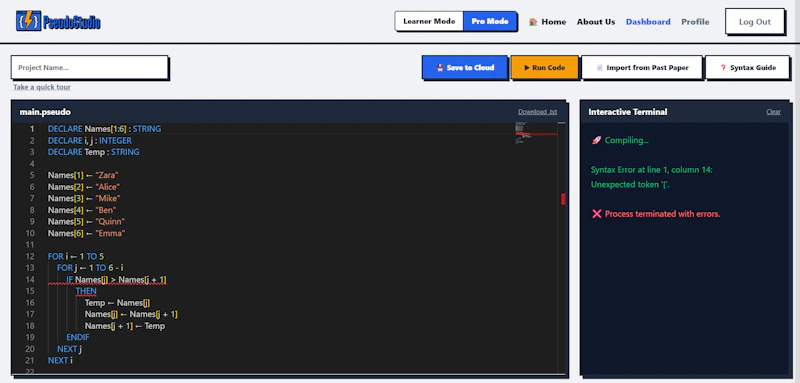Click the 'FOR i ← 1 TO 5' line
The height and width of the screenshot is (383, 800).
pos(76,257)
